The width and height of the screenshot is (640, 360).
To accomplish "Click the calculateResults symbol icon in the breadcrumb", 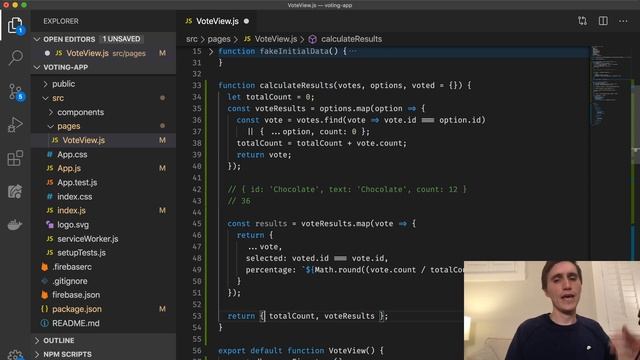I will (x=313, y=39).
